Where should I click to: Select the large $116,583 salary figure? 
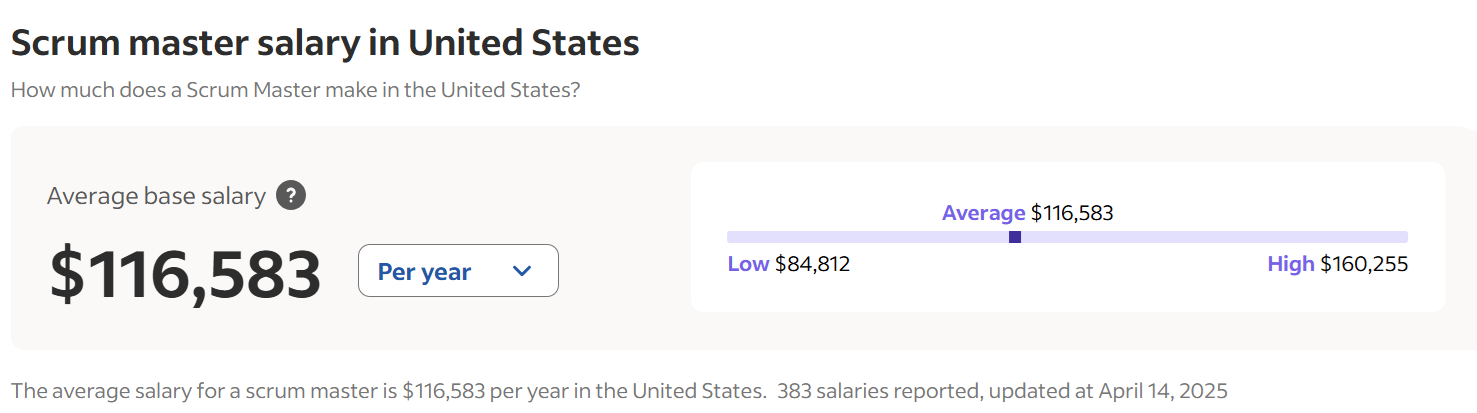tap(185, 274)
